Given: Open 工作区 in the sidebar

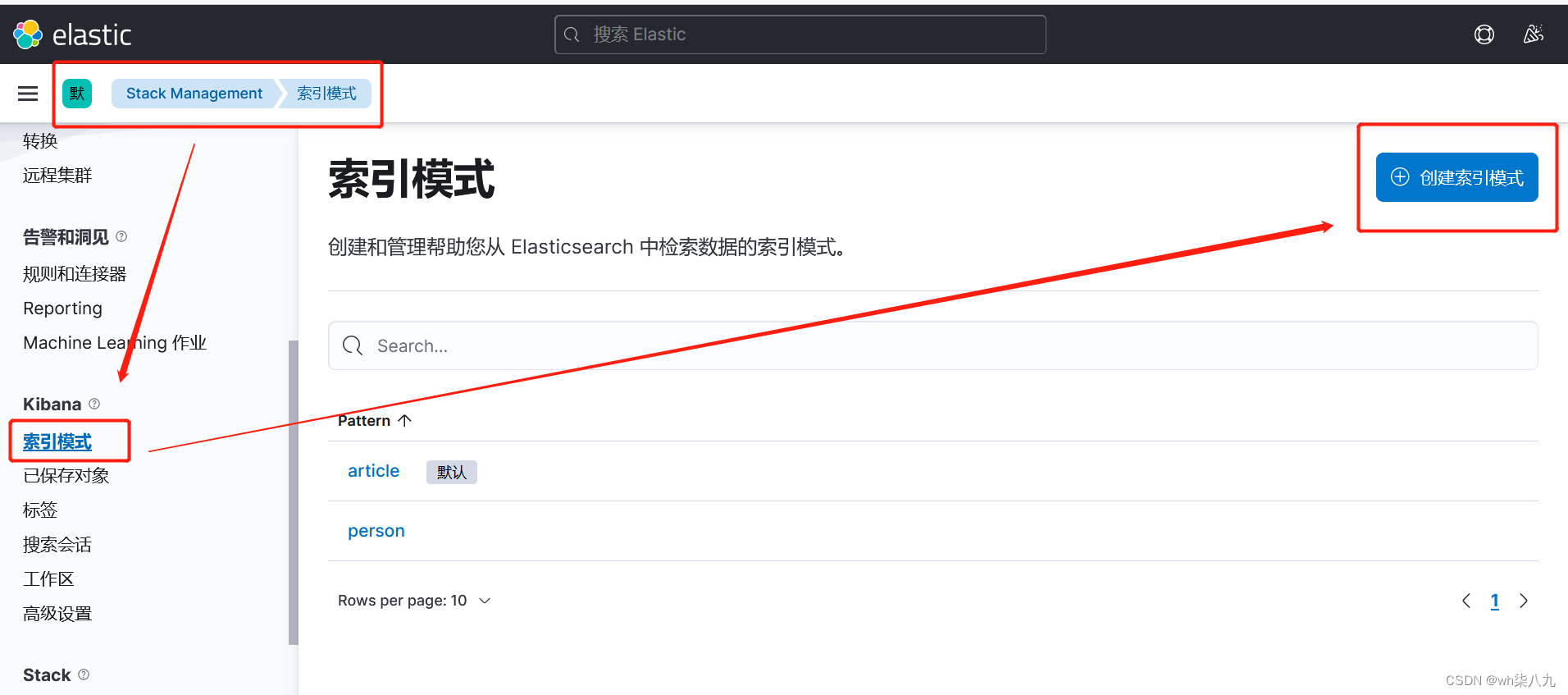Looking at the screenshot, I should point(48,579).
